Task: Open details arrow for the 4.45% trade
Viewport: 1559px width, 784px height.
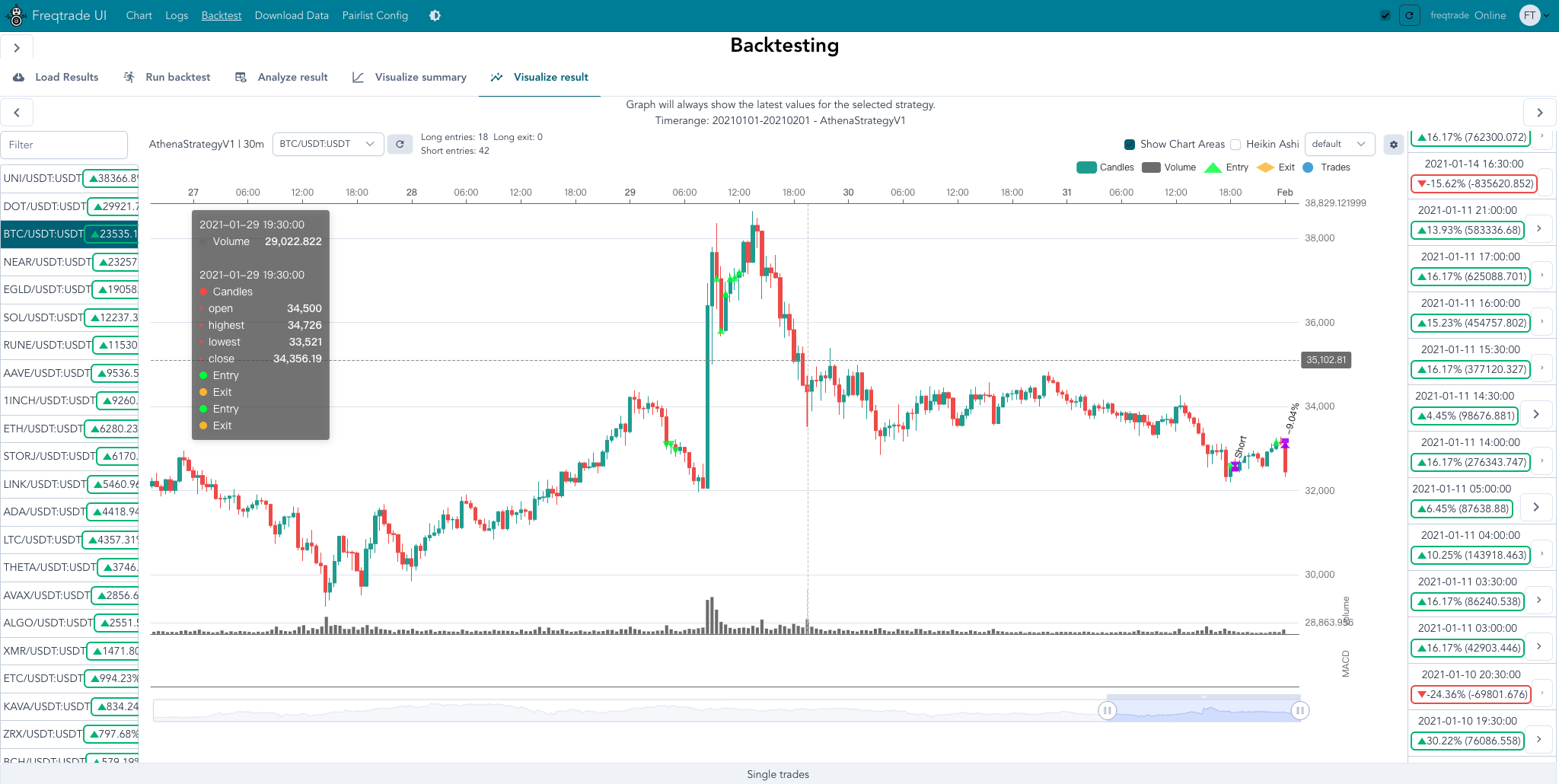Action: 1536,415
